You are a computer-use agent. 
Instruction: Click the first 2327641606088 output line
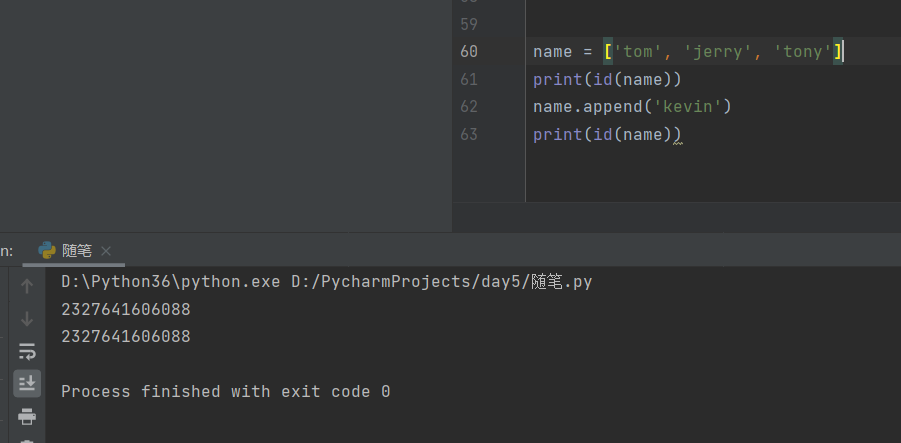pos(126,310)
